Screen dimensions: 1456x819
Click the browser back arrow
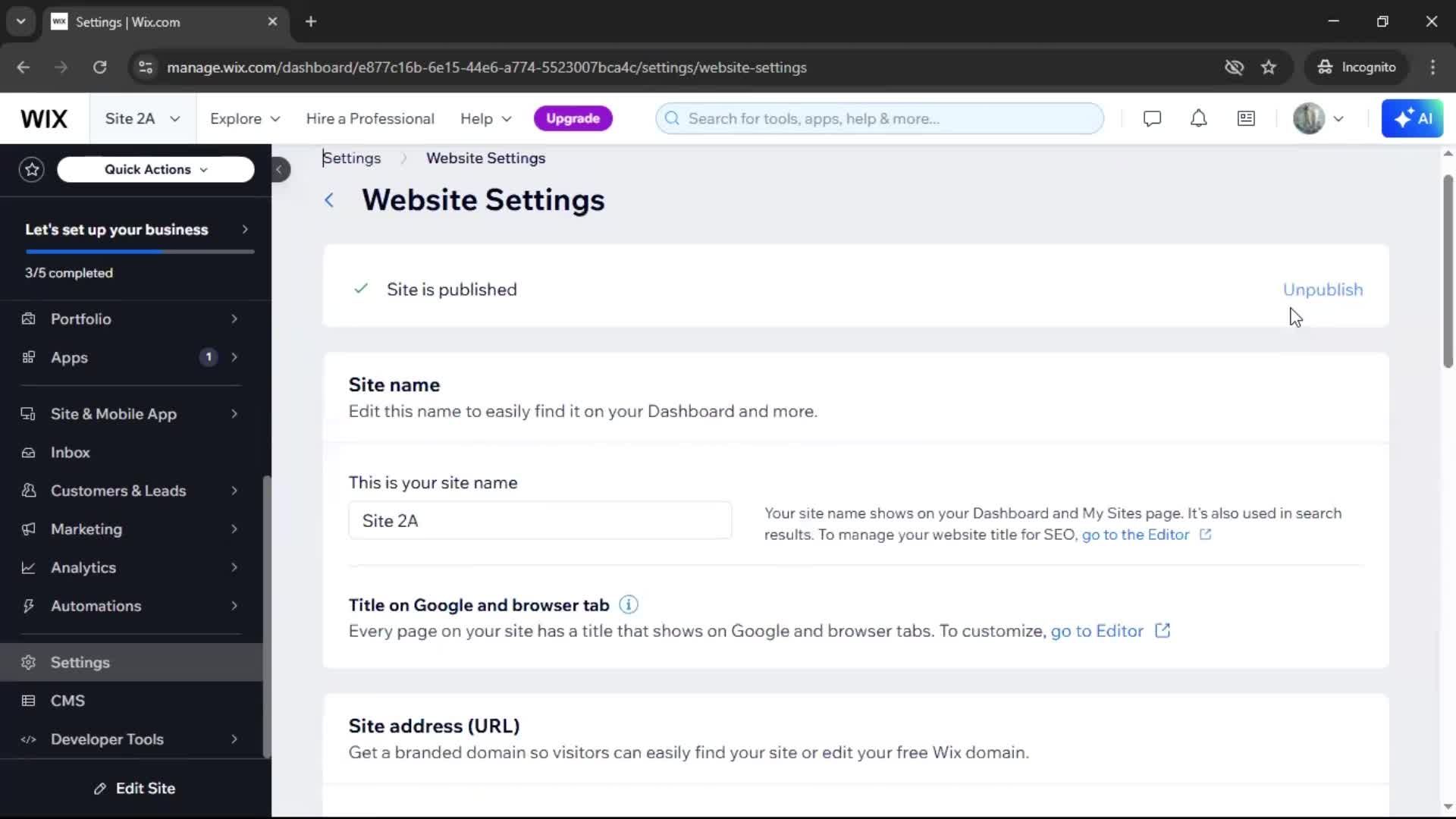click(x=24, y=67)
